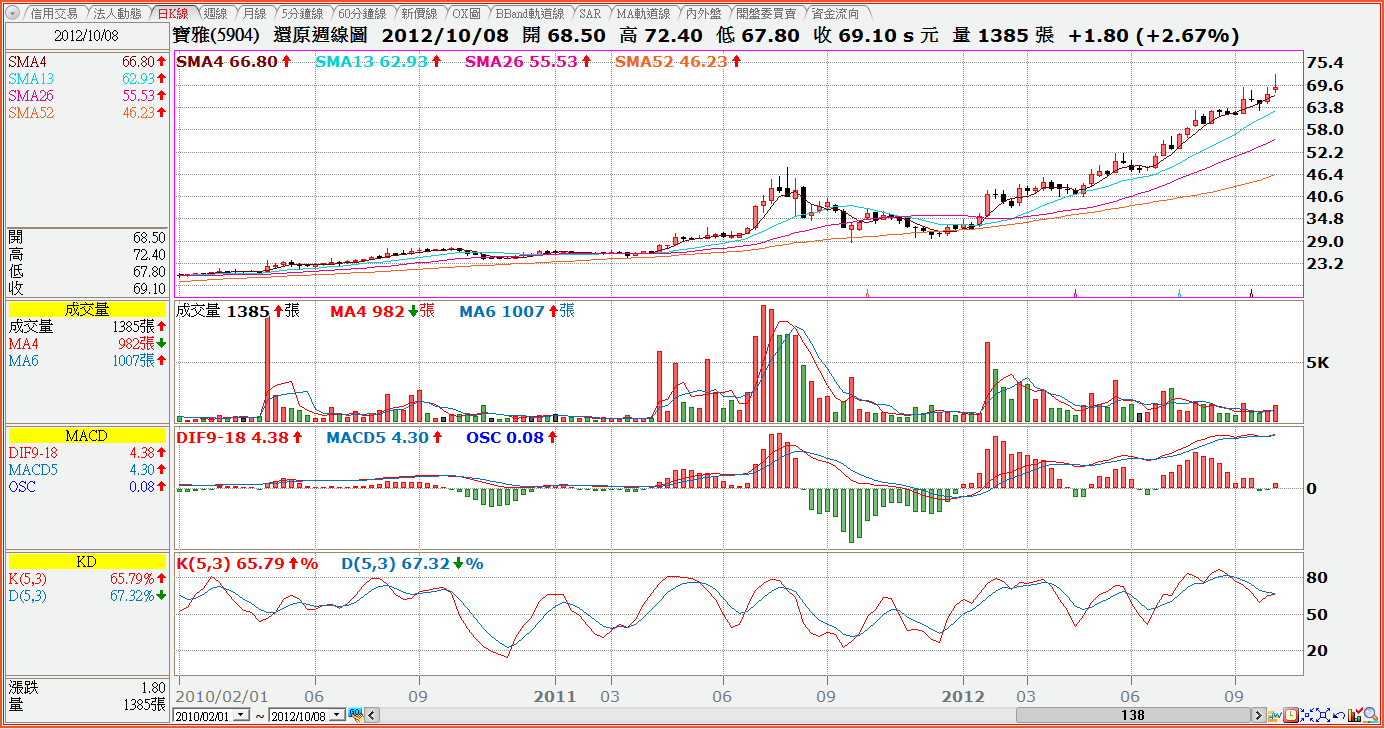Open the wave-line chart icon at bottom right
The image size is (1385, 729).
[x=1275, y=715]
